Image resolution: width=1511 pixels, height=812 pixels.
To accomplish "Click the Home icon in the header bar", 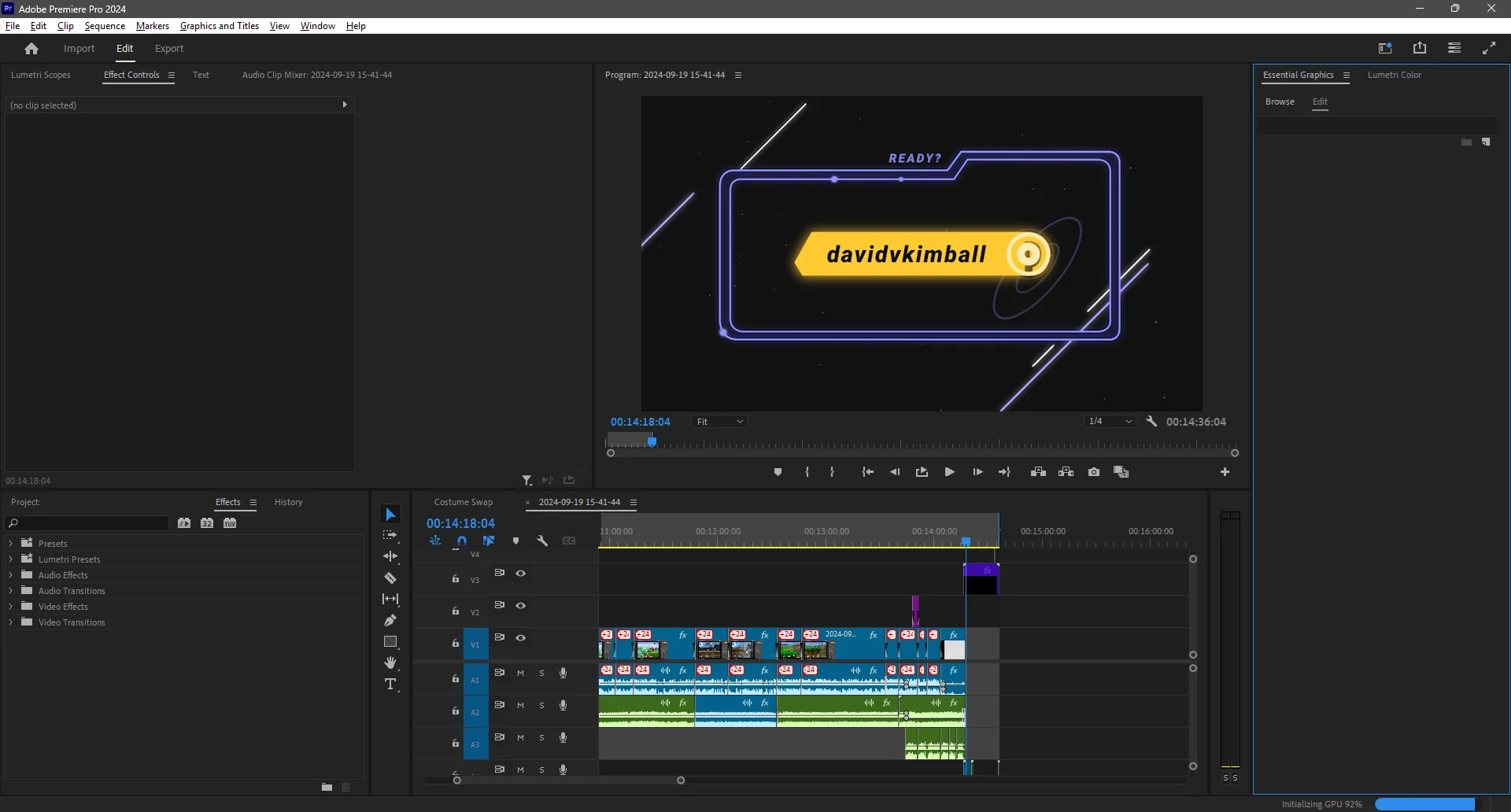I will [31, 48].
